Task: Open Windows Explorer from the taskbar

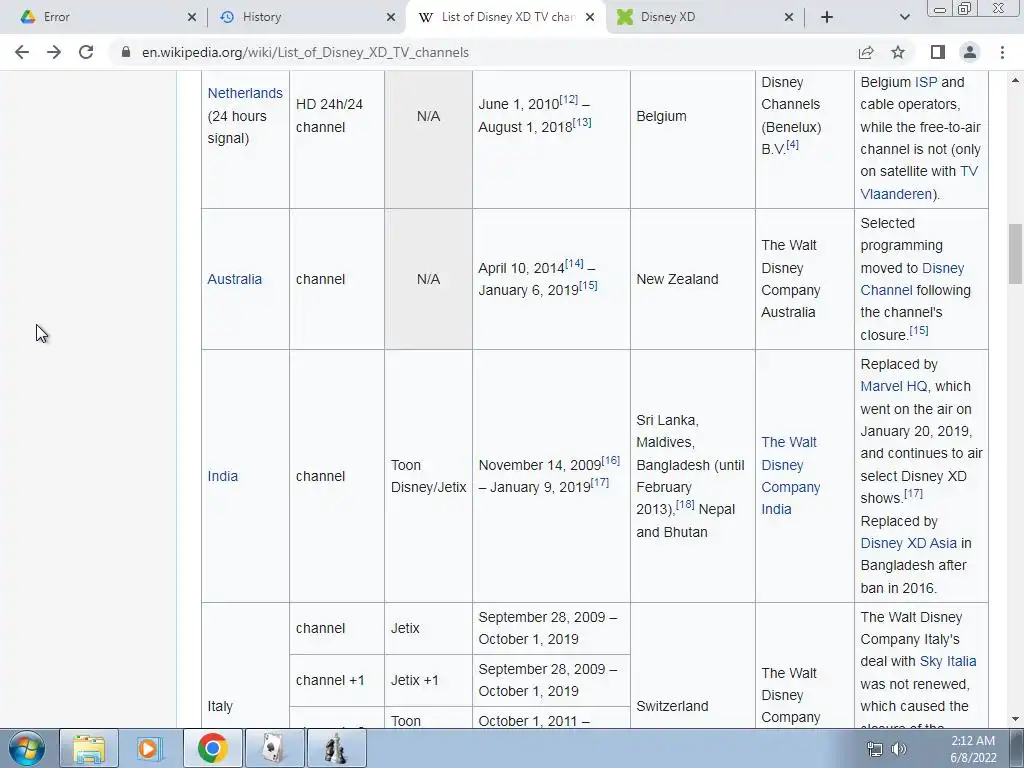Action: (89, 748)
